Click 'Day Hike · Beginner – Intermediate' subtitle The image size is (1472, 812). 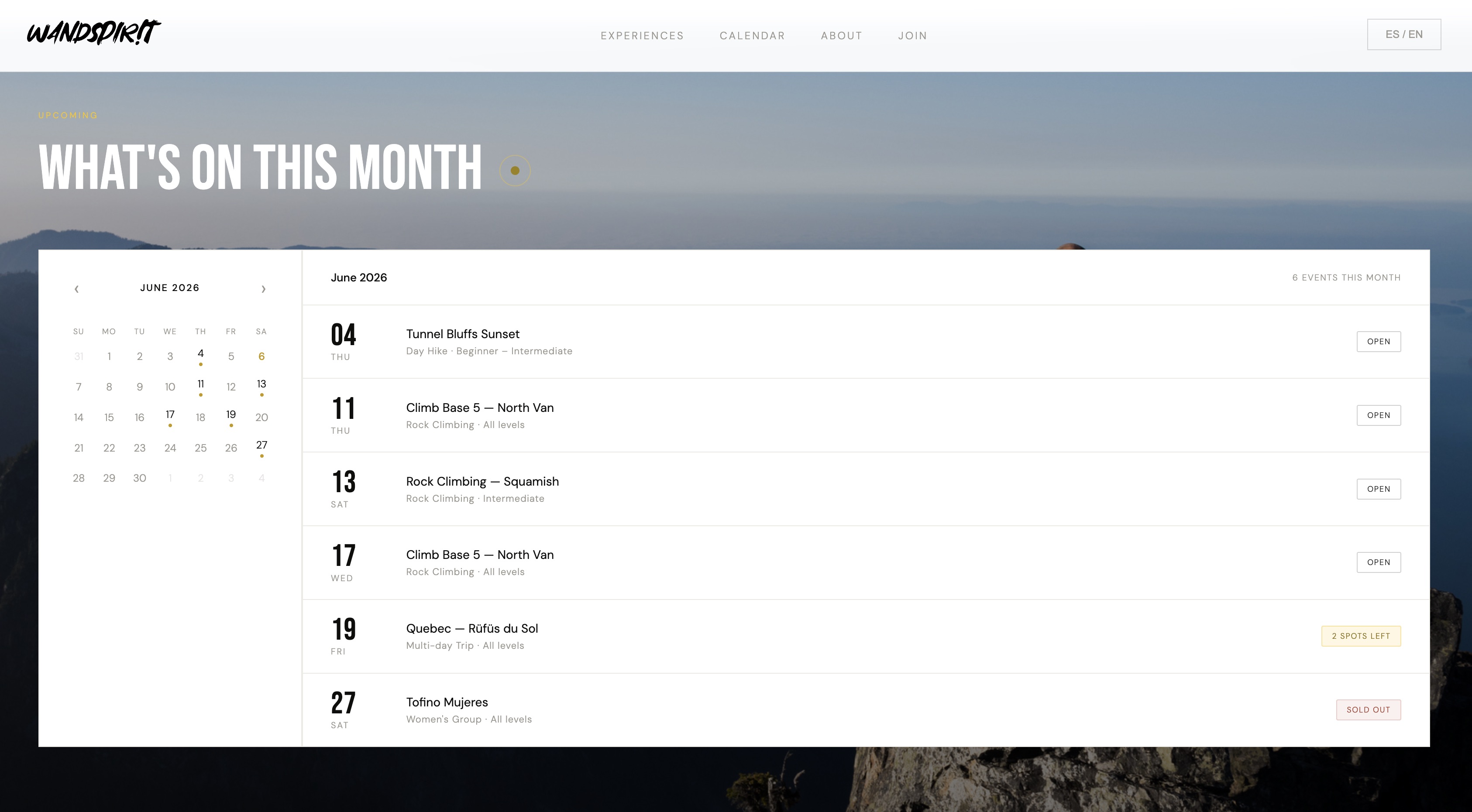point(489,351)
